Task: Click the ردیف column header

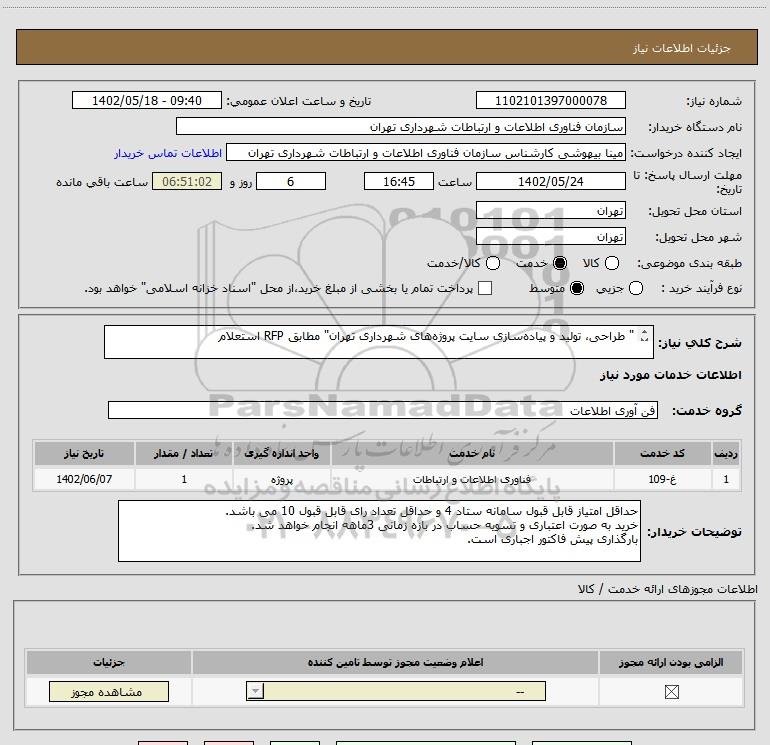Action: 726,453
